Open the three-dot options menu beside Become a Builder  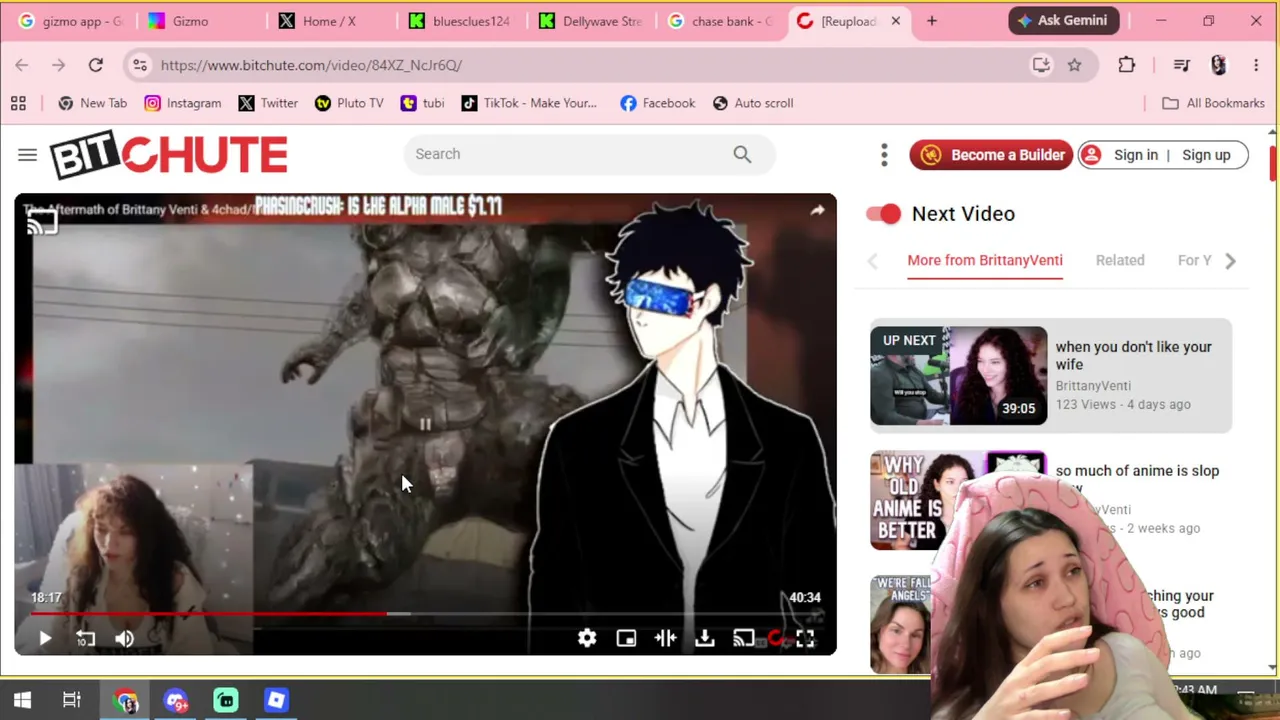(884, 155)
